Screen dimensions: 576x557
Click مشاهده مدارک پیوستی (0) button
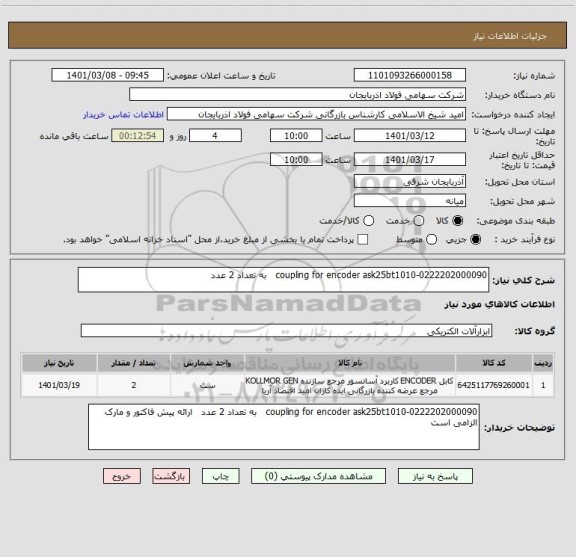tap(318, 476)
